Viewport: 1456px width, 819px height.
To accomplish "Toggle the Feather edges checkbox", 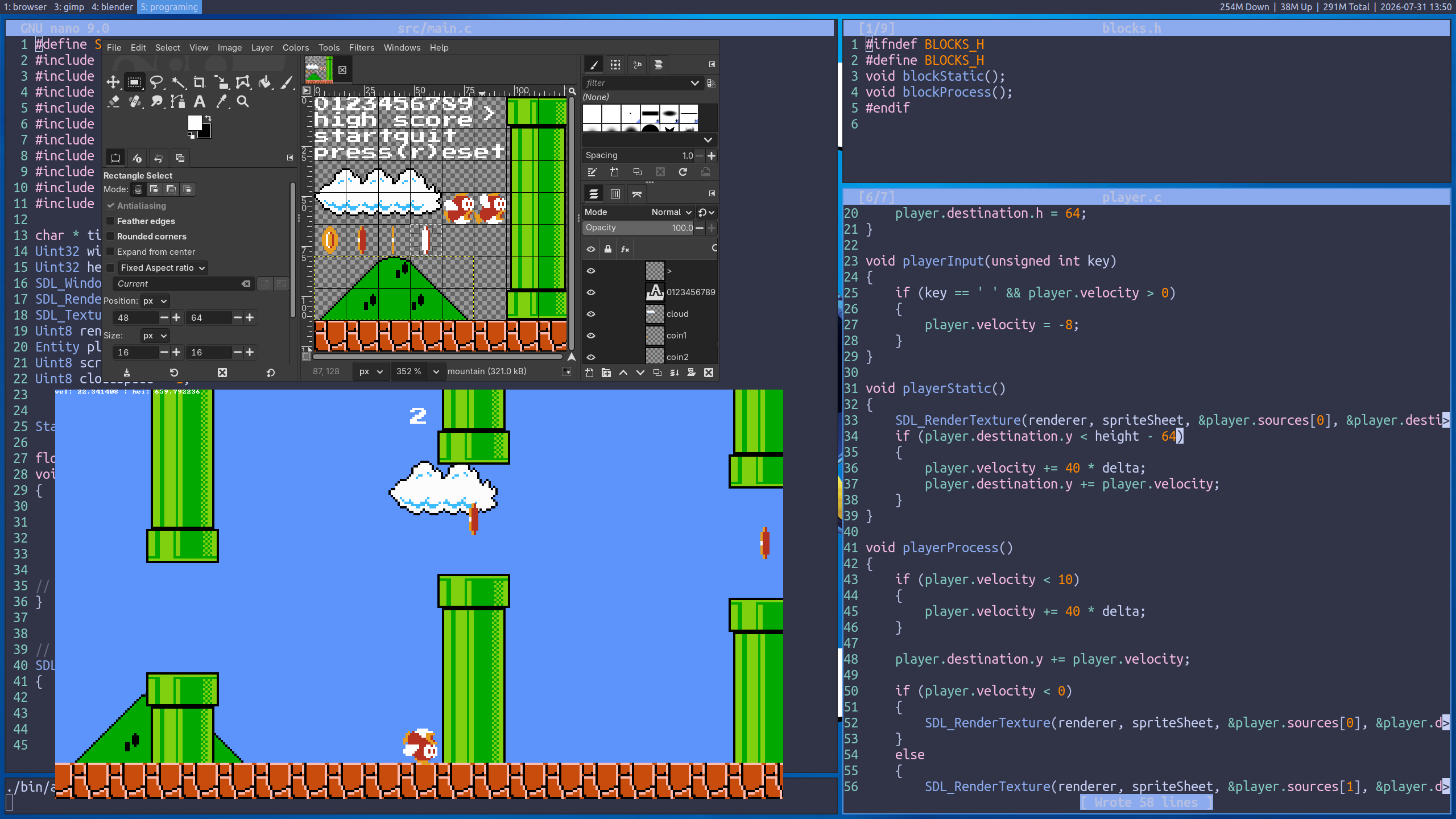I will [111, 221].
